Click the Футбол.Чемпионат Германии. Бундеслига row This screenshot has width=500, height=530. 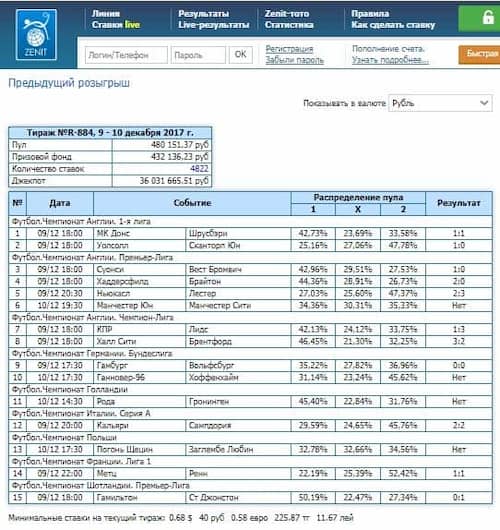[x=250, y=354]
